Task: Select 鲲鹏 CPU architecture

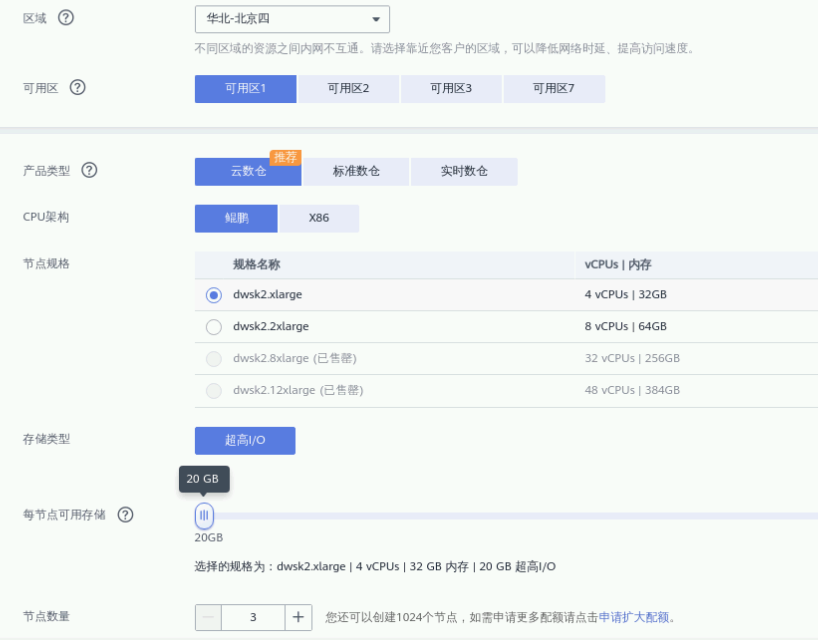Action: [x=236, y=219]
